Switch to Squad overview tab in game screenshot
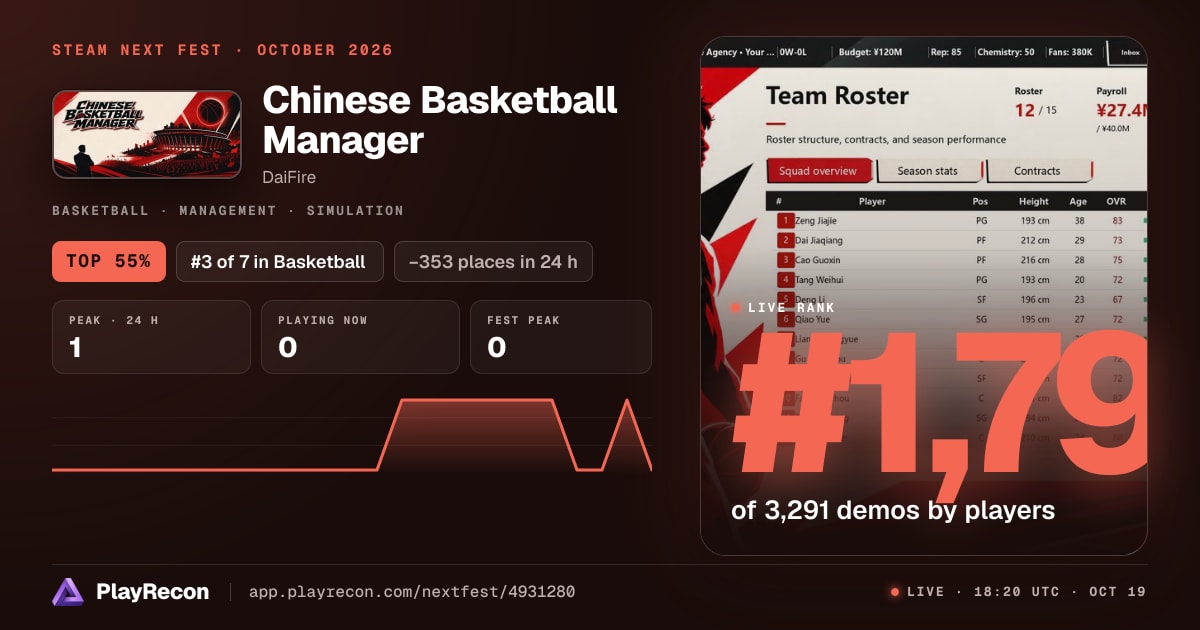The height and width of the screenshot is (630, 1200). pos(818,171)
